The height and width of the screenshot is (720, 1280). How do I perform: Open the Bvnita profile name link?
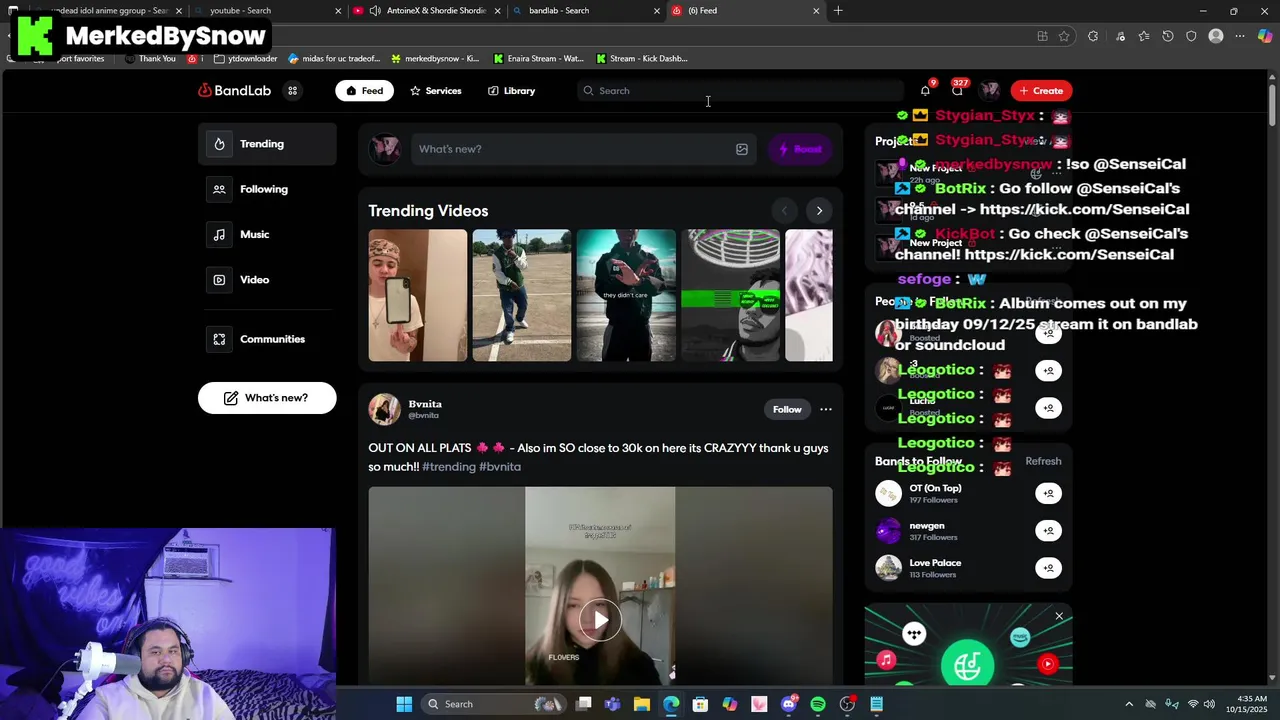click(x=425, y=404)
